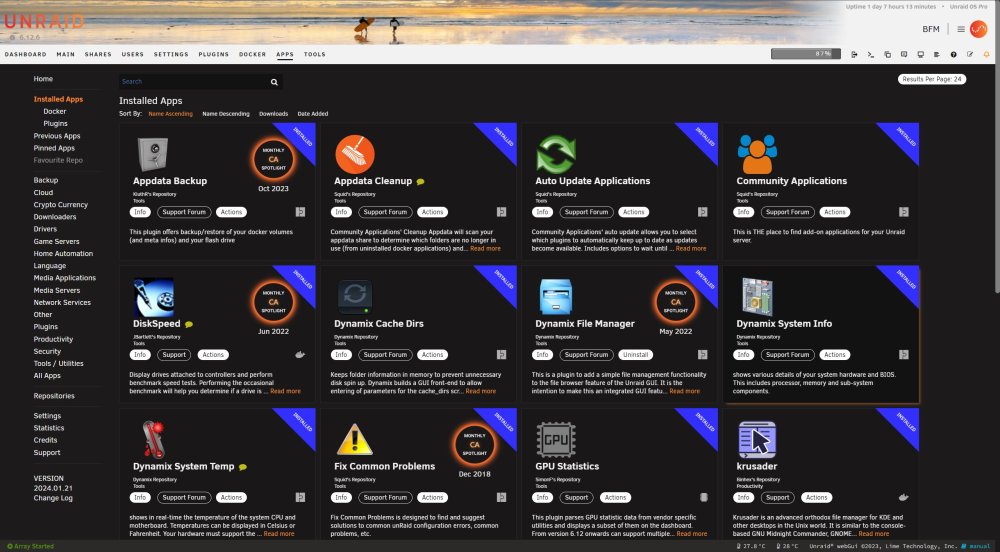Viewport: 1000px width, 552px height.
Task: Click the Dynamix System Info tower icon
Action: point(757,297)
